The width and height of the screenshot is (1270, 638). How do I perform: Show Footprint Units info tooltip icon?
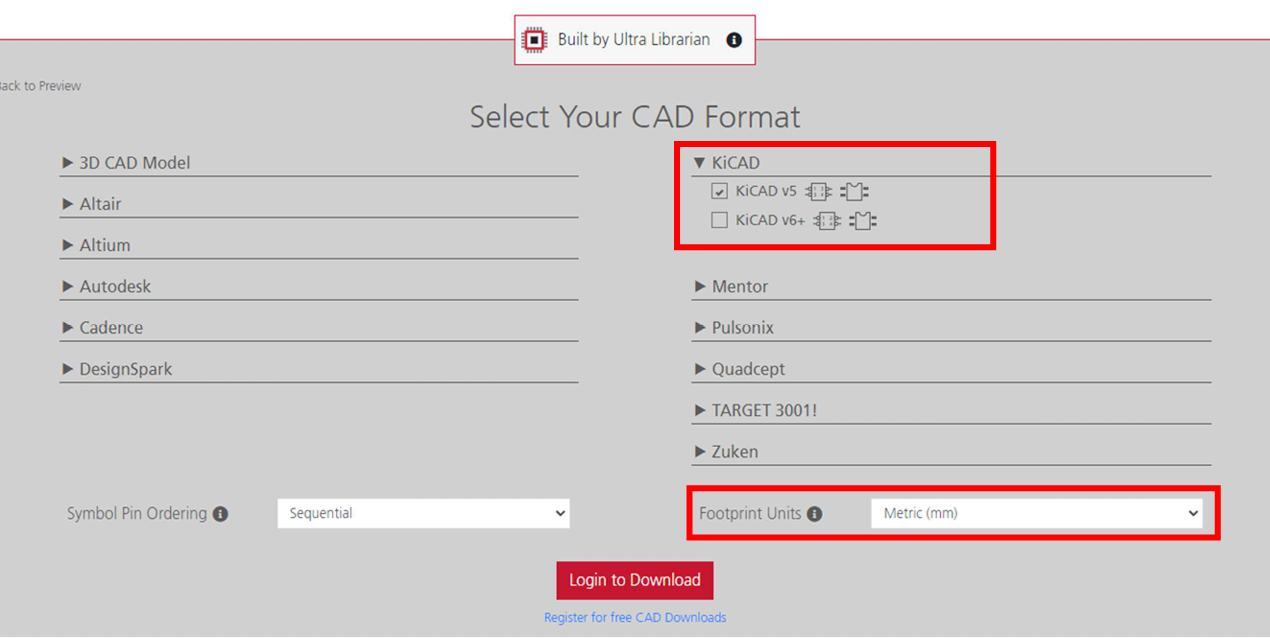click(814, 514)
